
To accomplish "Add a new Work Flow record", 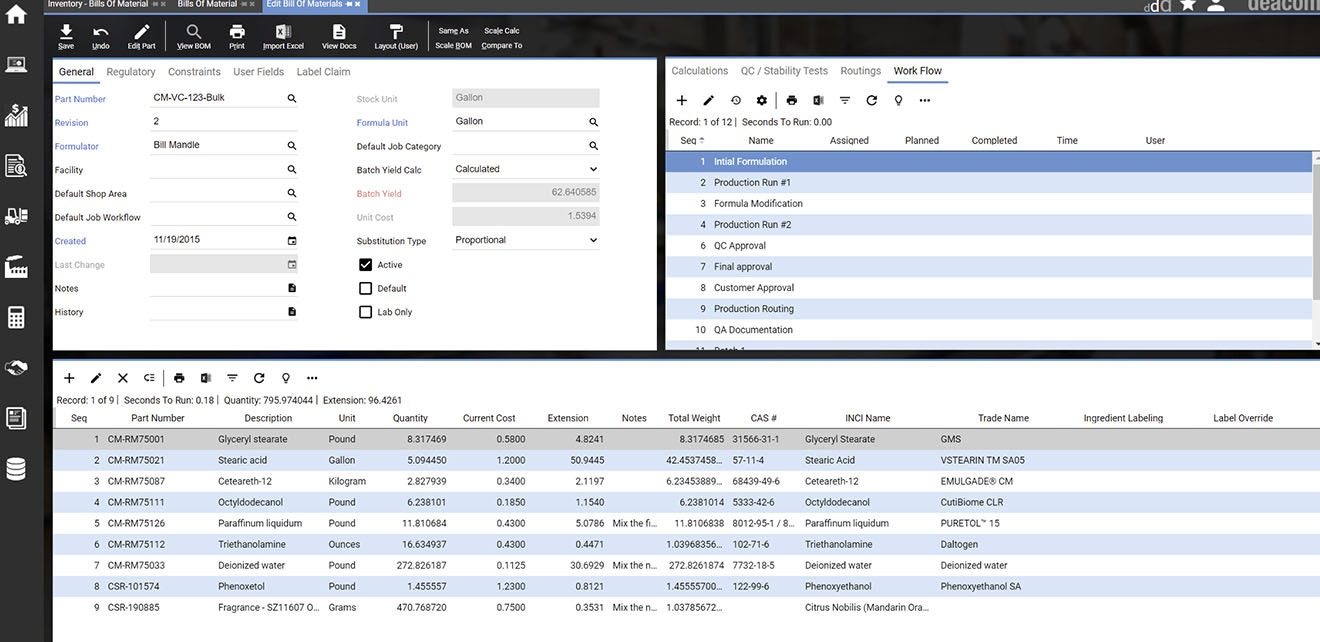I will [x=682, y=100].
